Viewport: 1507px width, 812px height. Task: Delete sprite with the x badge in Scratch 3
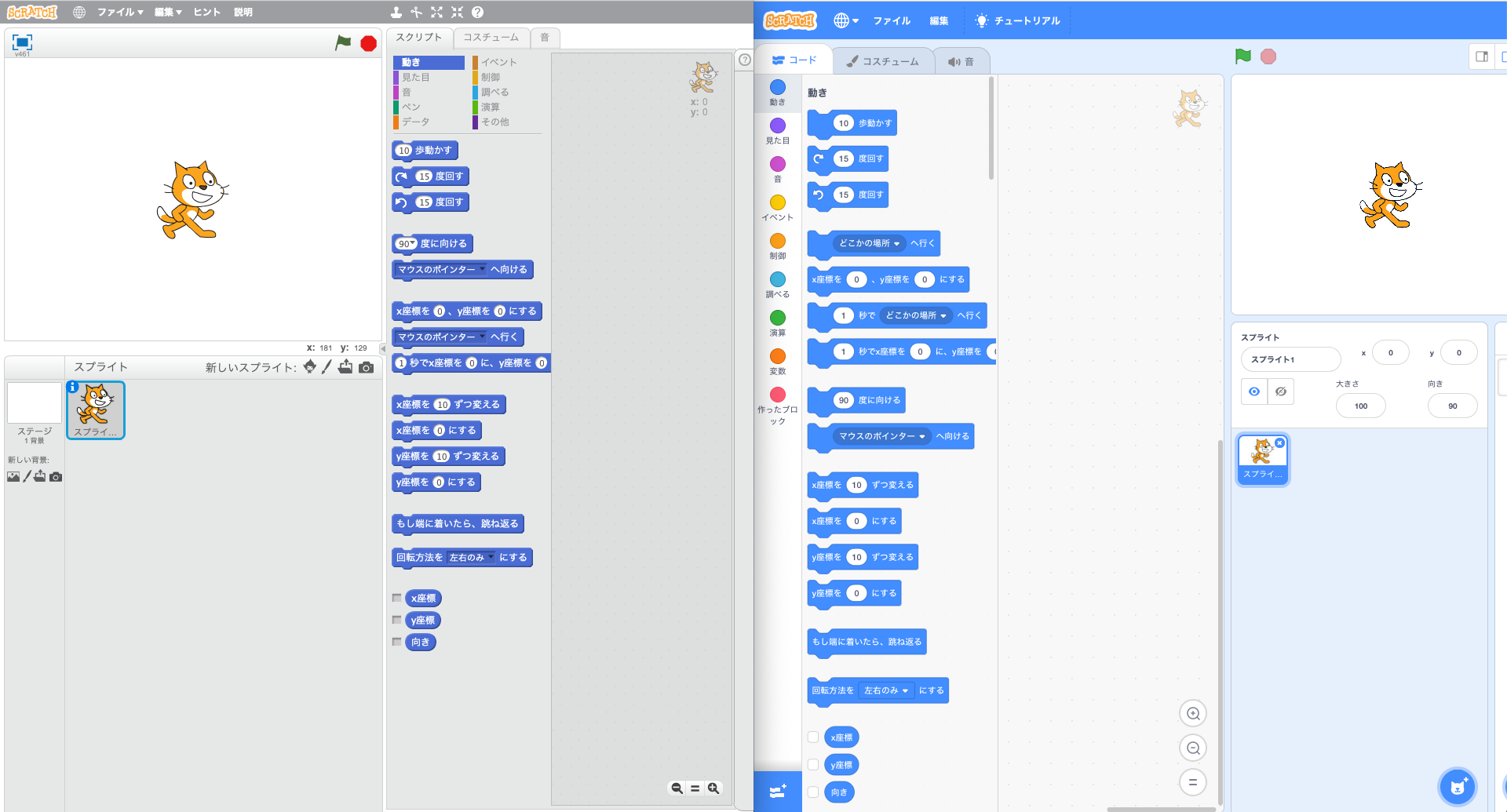click(1279, 442)
